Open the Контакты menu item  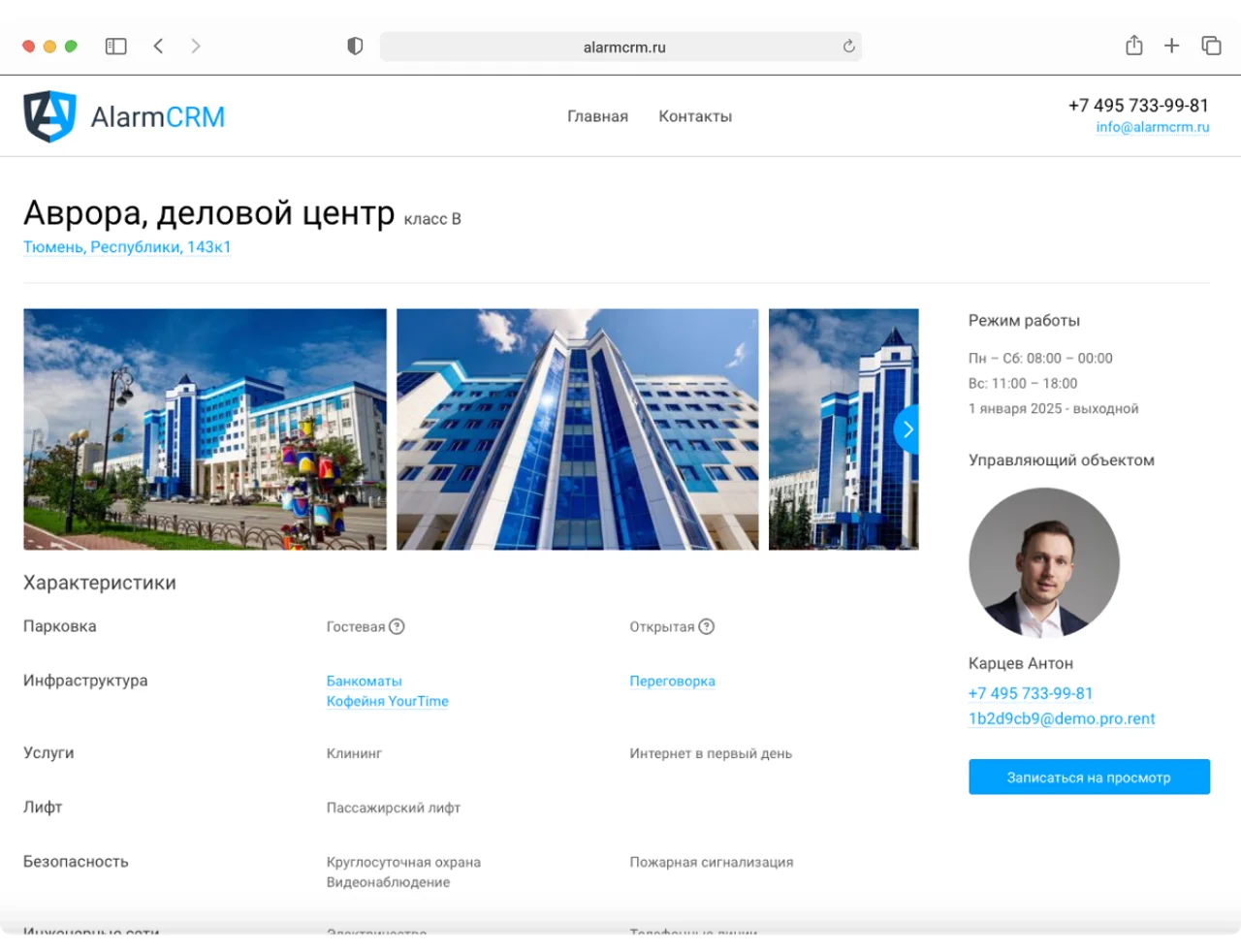pyautogui.click(x=695, y=116)
